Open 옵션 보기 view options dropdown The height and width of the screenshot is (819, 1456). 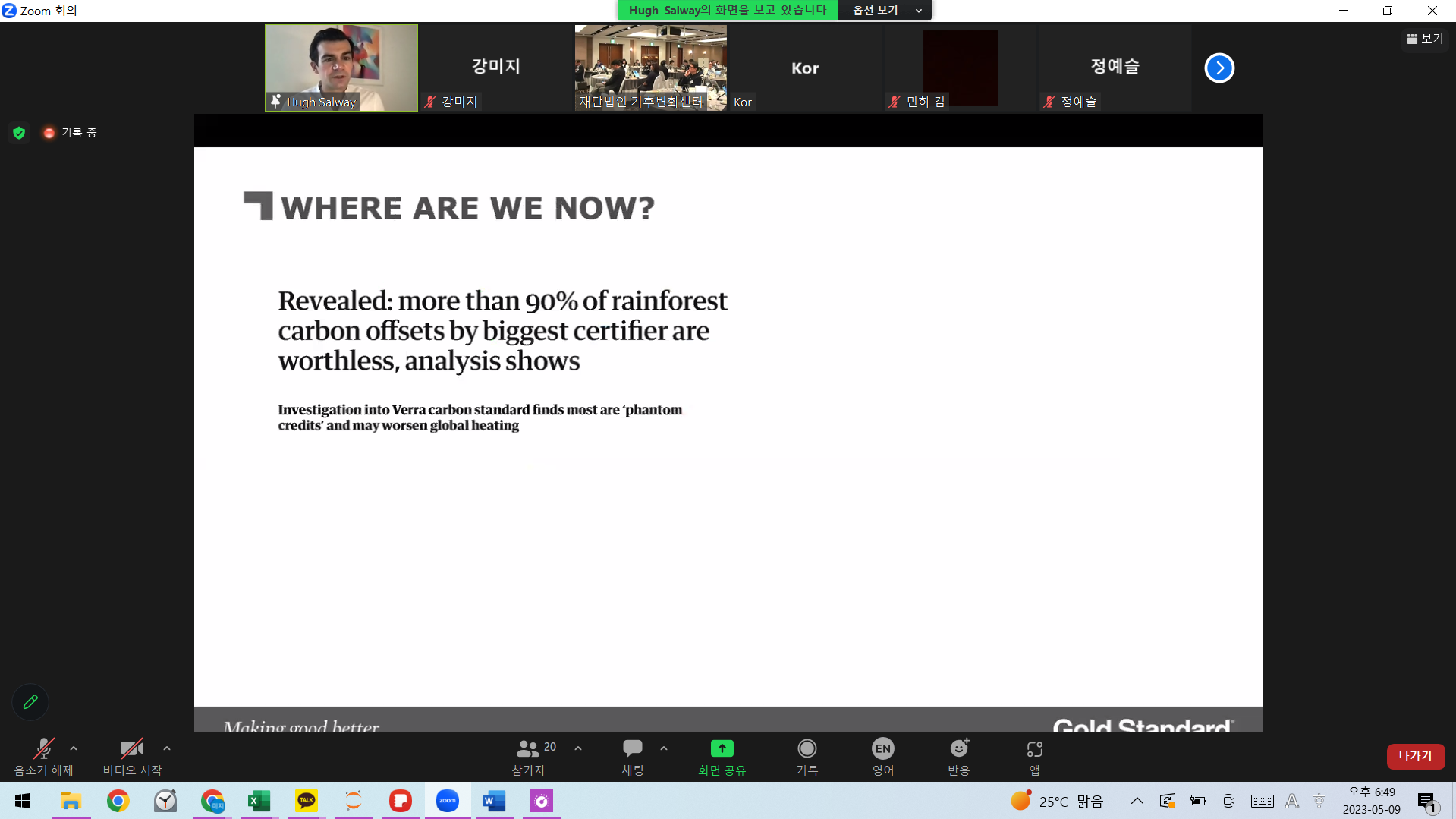[885, 10]
